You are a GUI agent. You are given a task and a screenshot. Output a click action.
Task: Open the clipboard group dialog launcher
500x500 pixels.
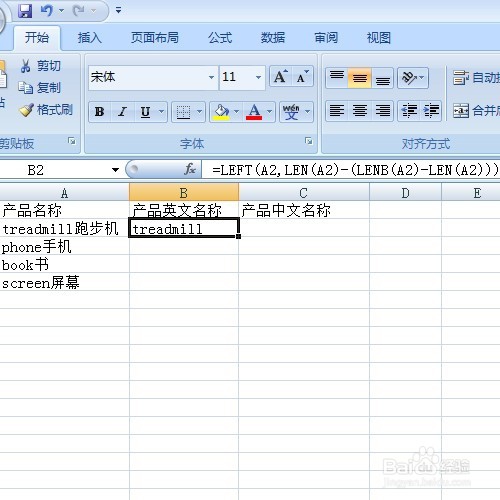click(x=71, y=141)
